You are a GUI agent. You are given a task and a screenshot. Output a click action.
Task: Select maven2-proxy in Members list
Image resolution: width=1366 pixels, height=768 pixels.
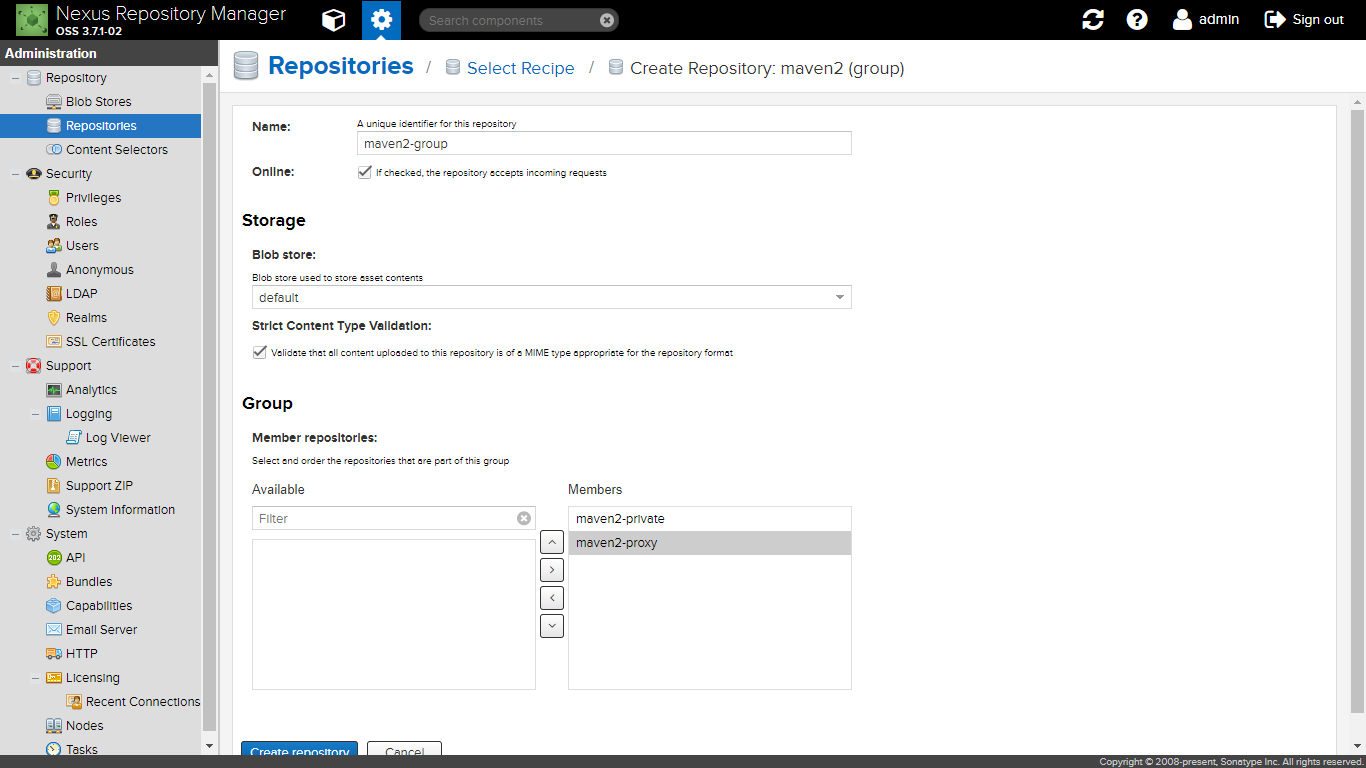coord(710,543)
